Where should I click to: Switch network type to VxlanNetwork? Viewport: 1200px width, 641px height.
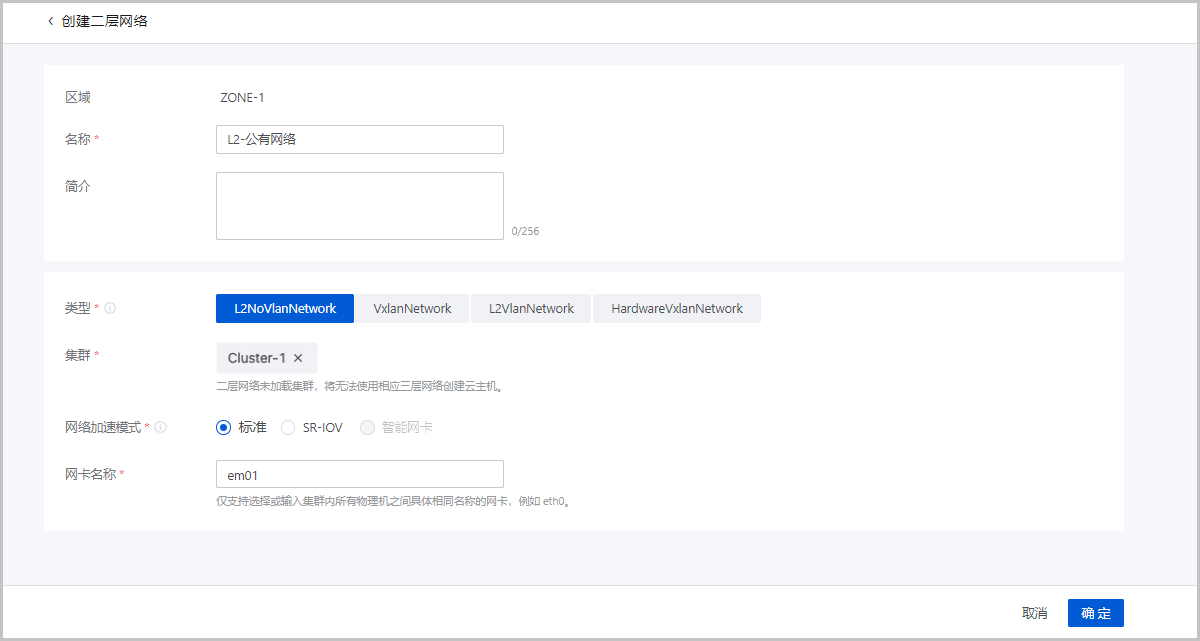point(412,308)
